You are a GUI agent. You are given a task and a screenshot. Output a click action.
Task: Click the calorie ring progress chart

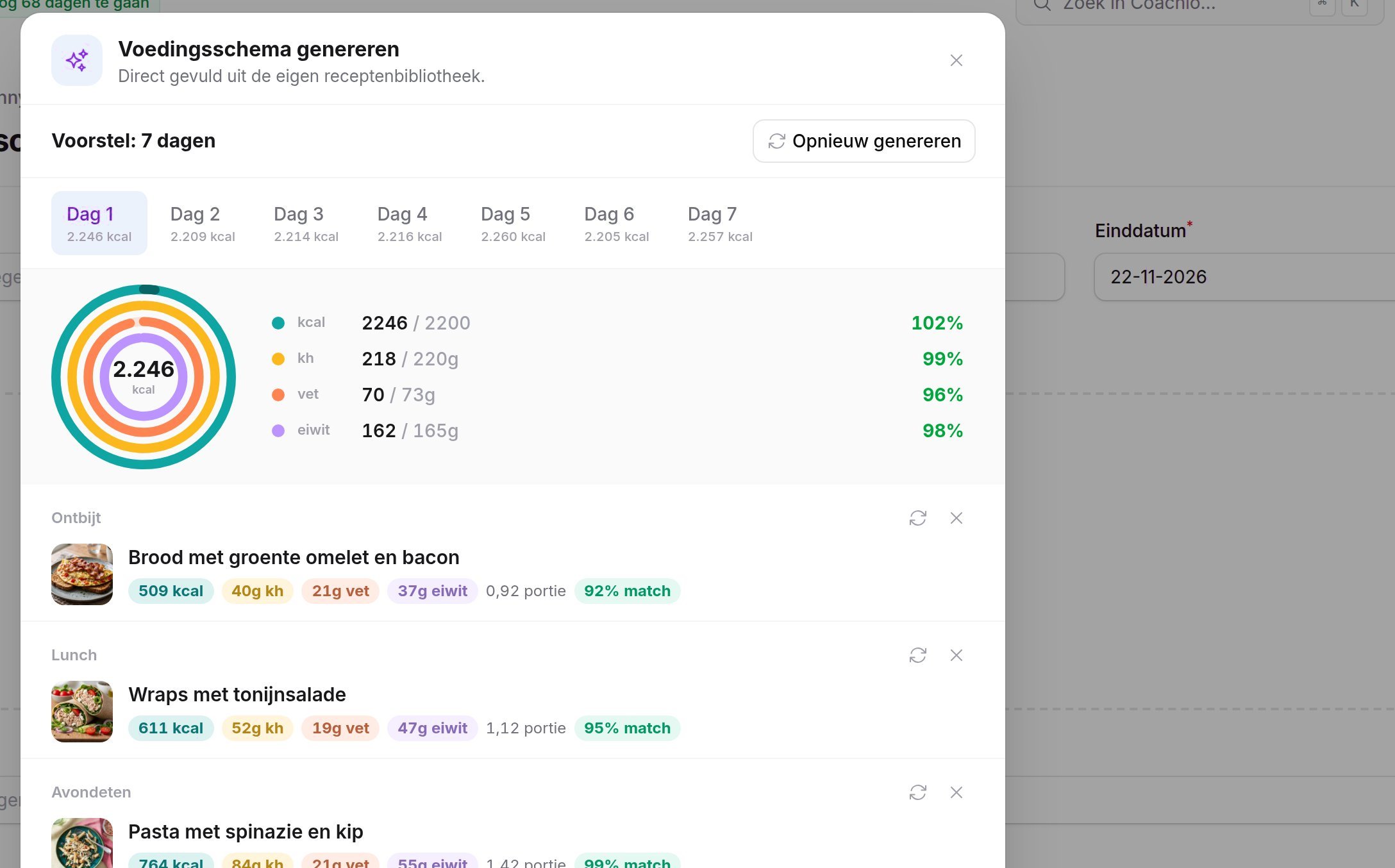click(x=144, y=377)
